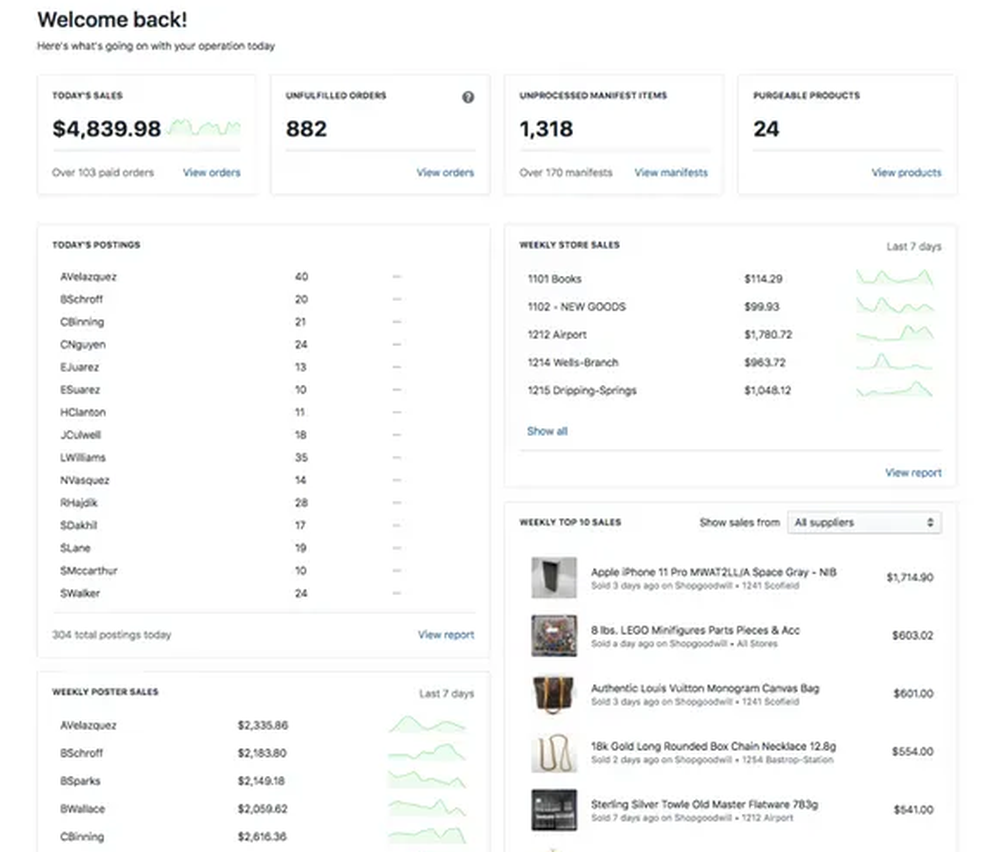1000x852 pixels.
Task: View report for Weekly Store Sales
Action: (913, 472)
